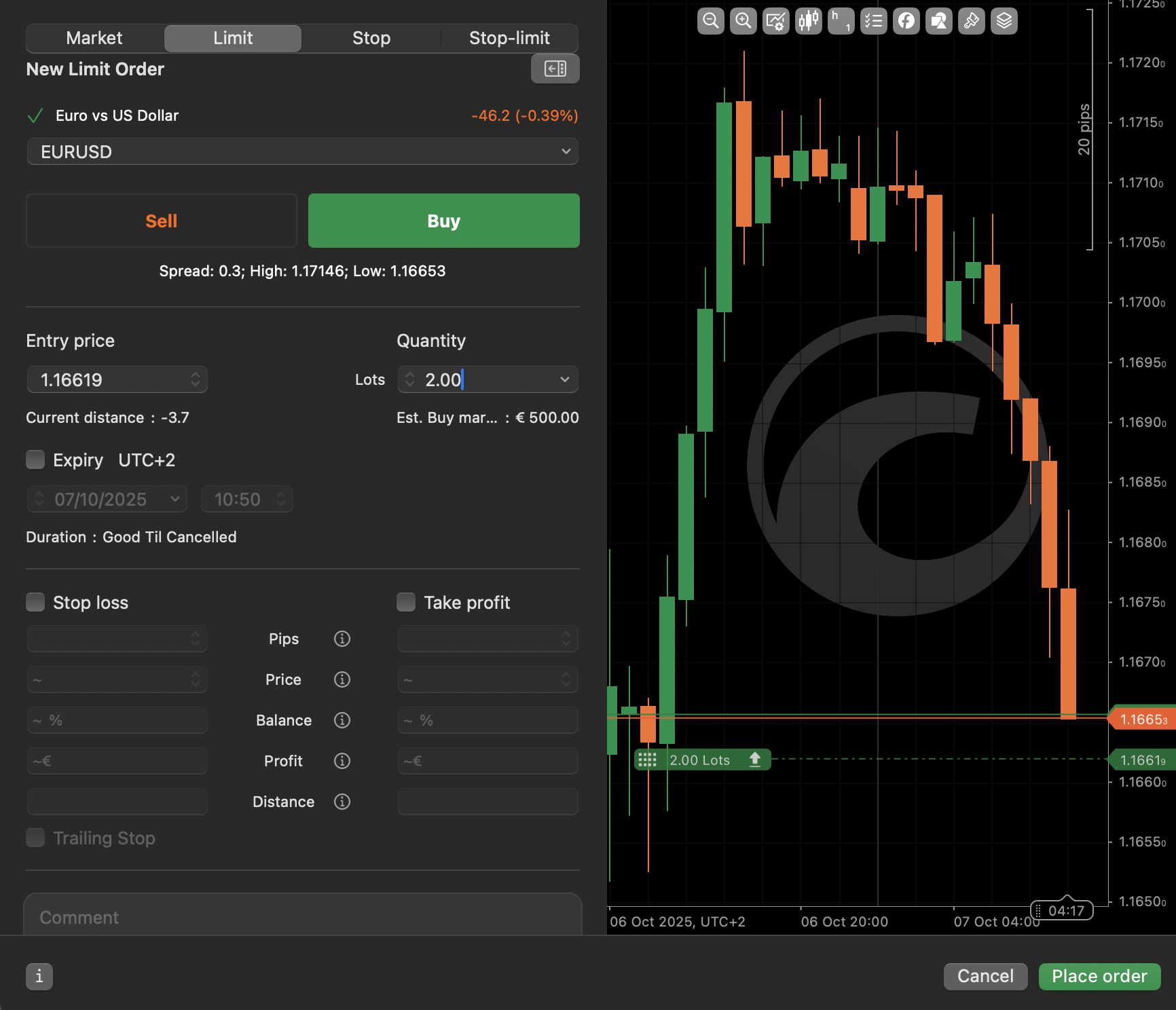1176x1010 pixels.
Task: Switch to the Market order tab
Action: [94, 38]
